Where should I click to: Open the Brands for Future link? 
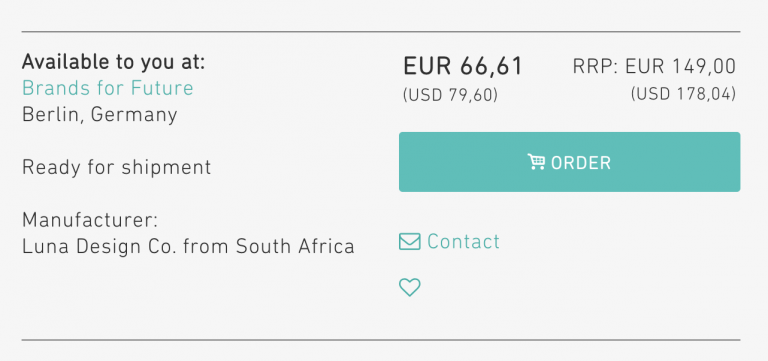[108, 88]
